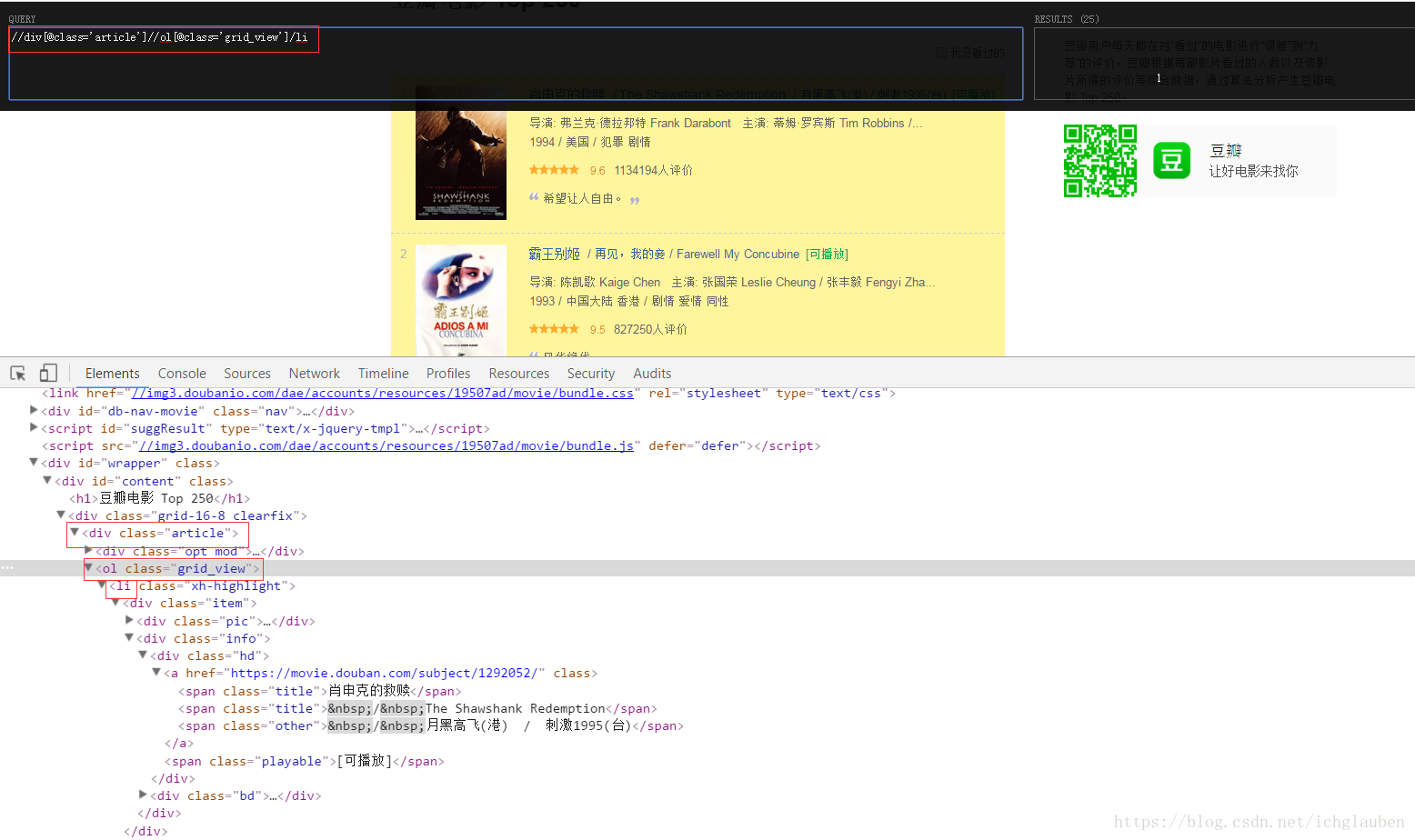The image size is (1415, 840).
Task: Click the 让好电影来找你 slogan text
Action: point(1253,171)
